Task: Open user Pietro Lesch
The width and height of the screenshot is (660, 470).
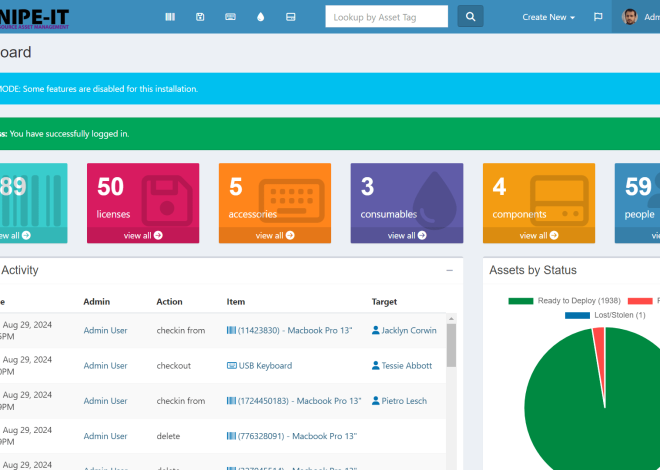Action: coord(404,401)
